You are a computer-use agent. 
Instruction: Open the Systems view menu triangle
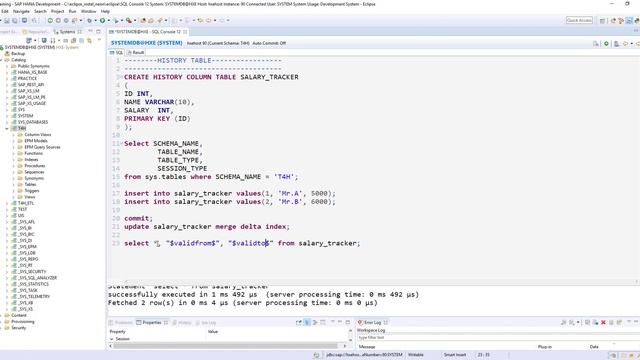click(99, 40)
